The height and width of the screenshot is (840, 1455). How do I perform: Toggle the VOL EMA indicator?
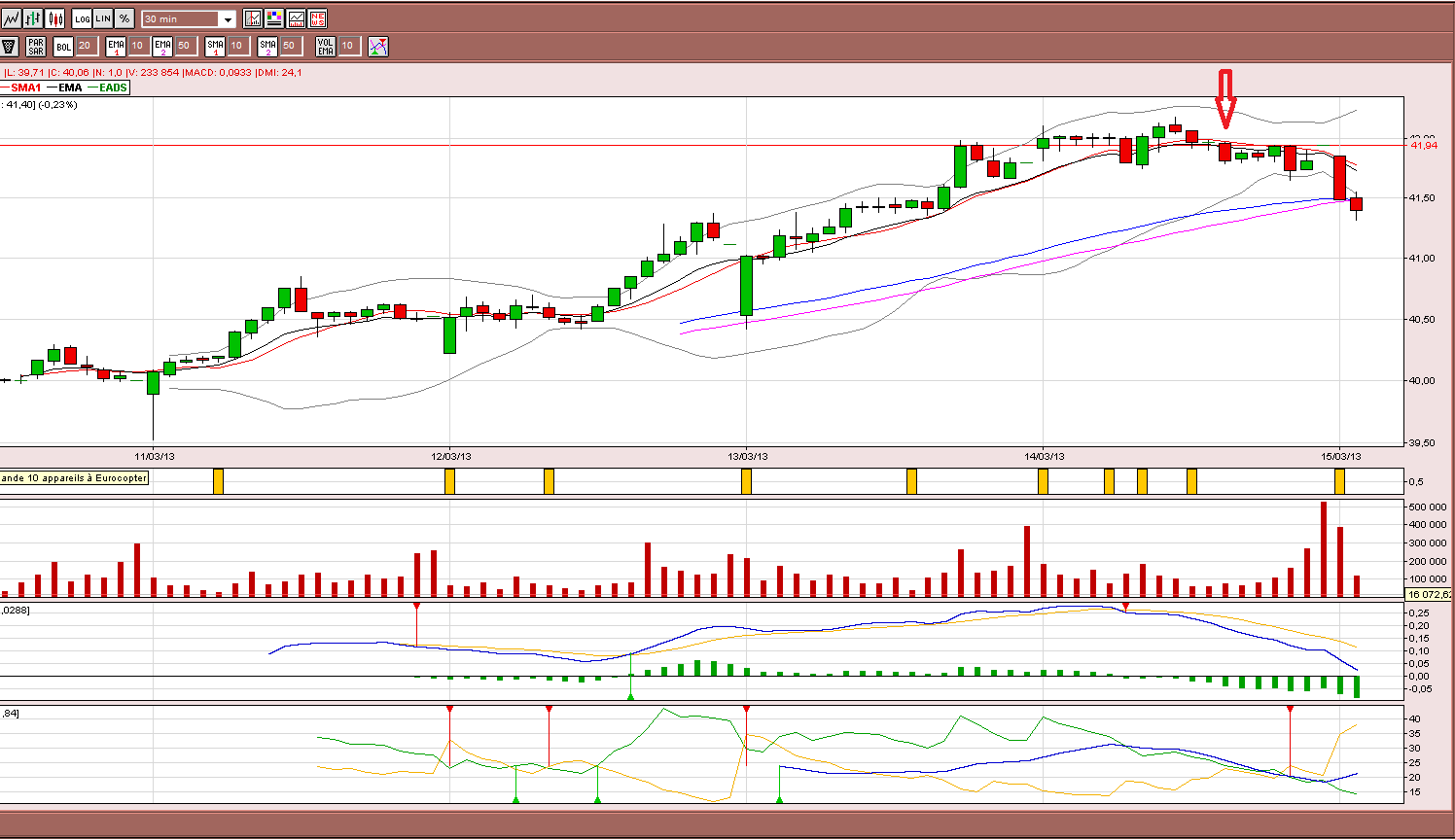click(326, 46)
